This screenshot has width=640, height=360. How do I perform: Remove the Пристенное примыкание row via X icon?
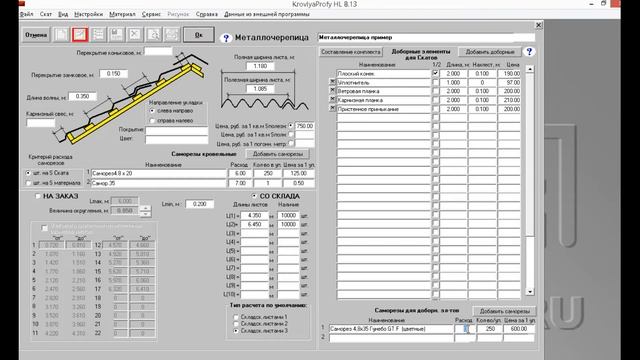332,109
